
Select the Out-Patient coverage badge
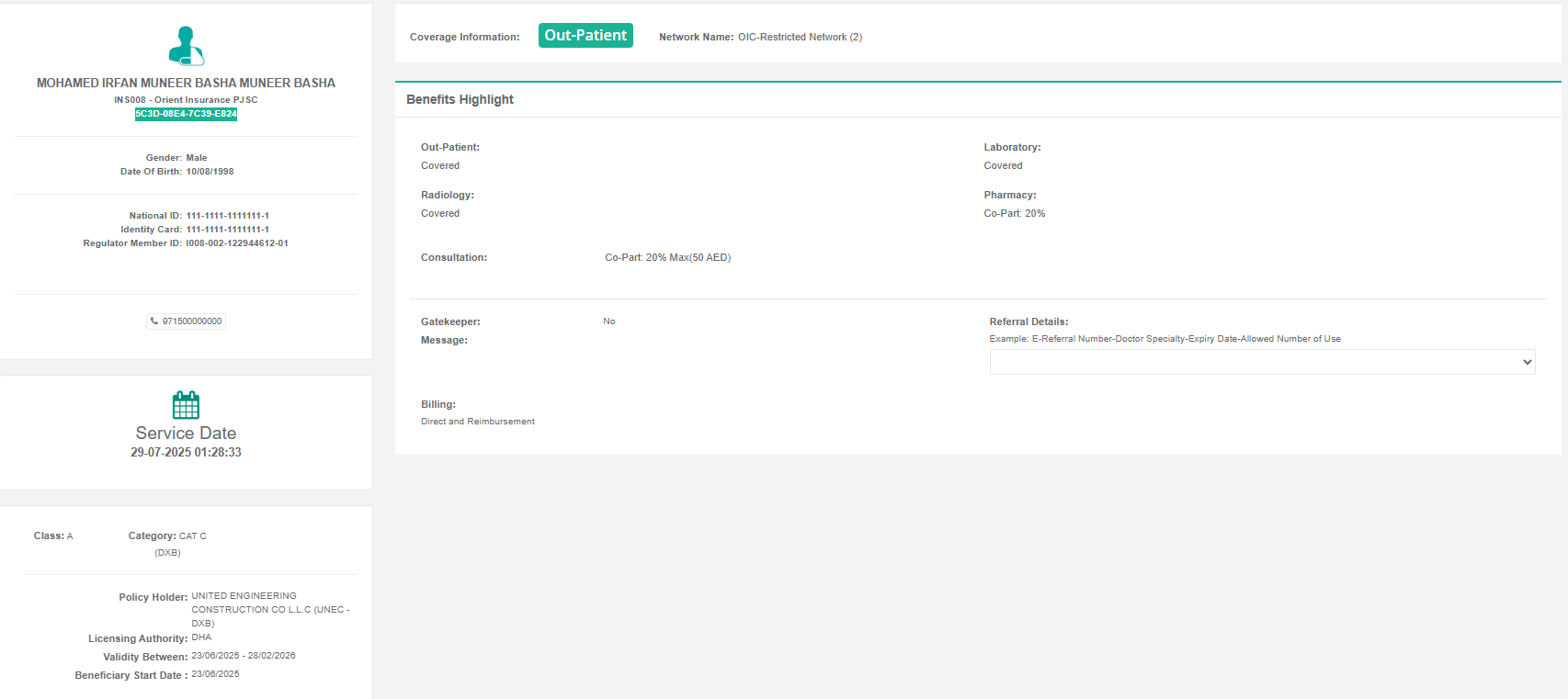point(585,36)
